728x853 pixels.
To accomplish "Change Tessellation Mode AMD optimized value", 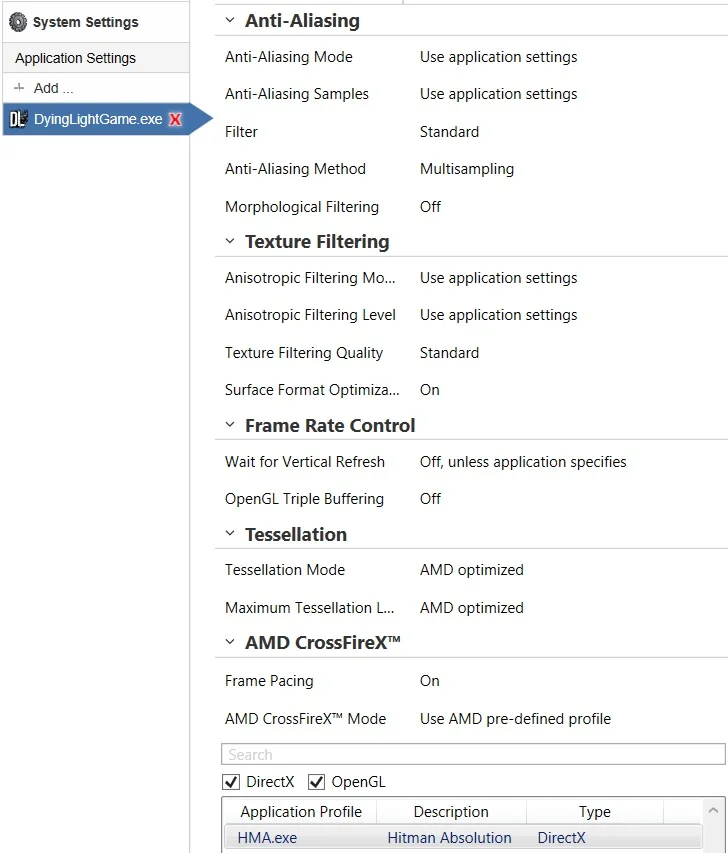I will (x=472, y=570).
